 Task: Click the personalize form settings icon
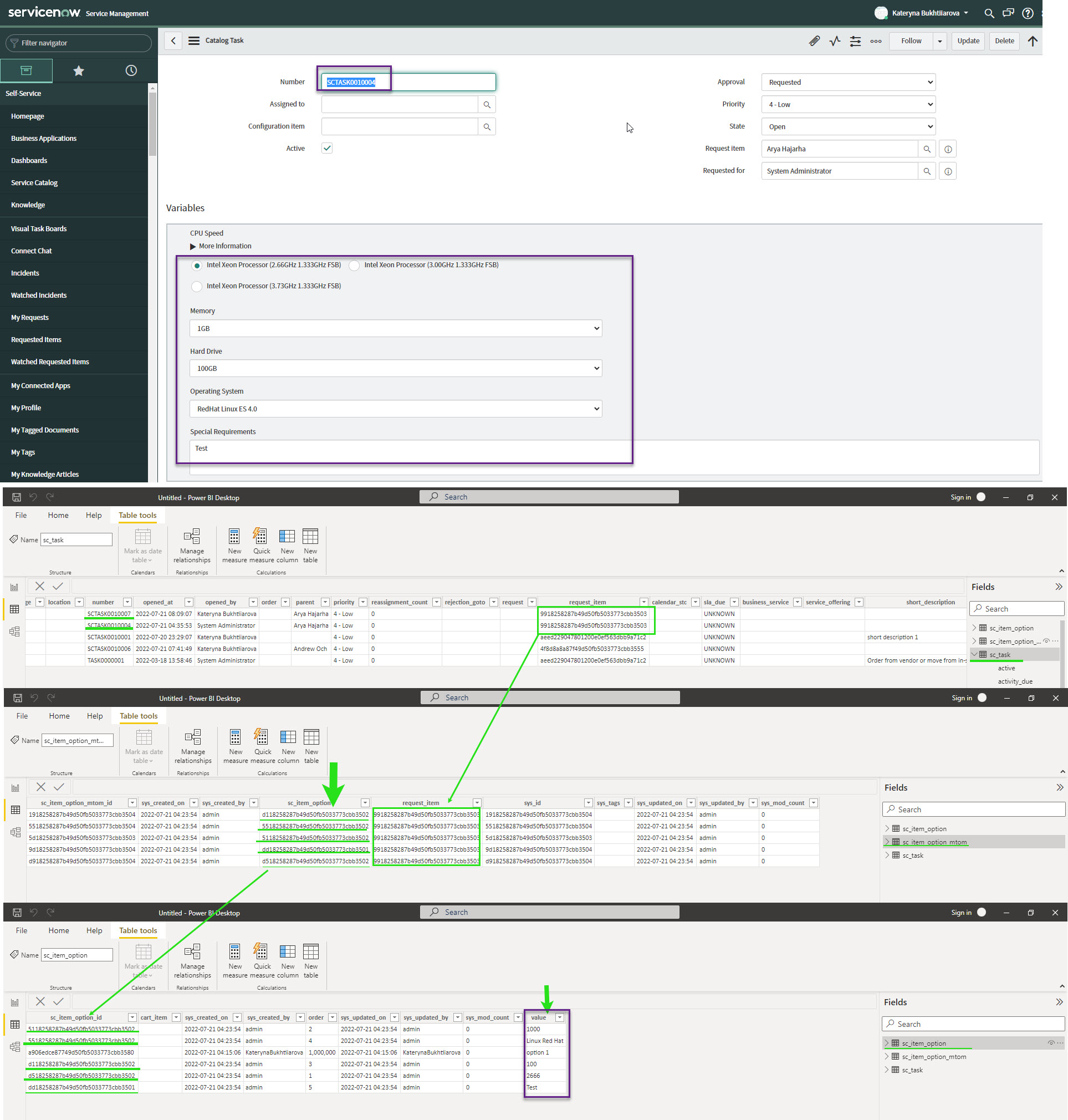coord(855,41)
